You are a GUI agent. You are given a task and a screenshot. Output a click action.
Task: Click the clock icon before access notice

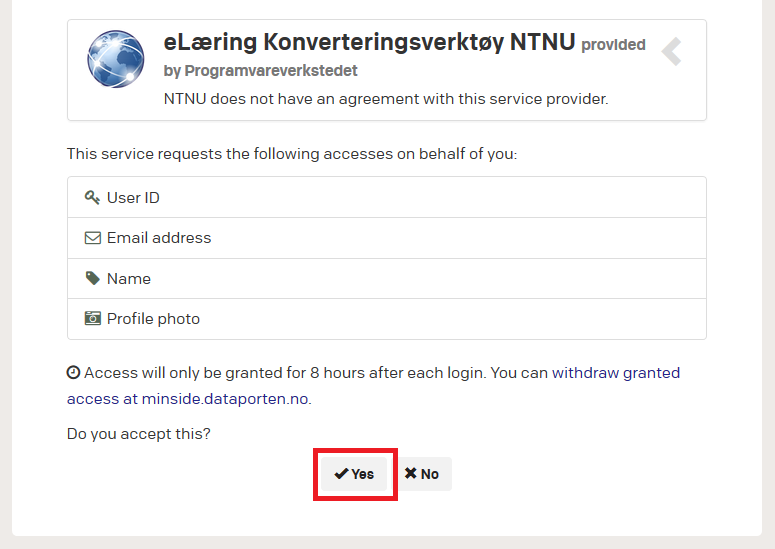click(73, 372)
